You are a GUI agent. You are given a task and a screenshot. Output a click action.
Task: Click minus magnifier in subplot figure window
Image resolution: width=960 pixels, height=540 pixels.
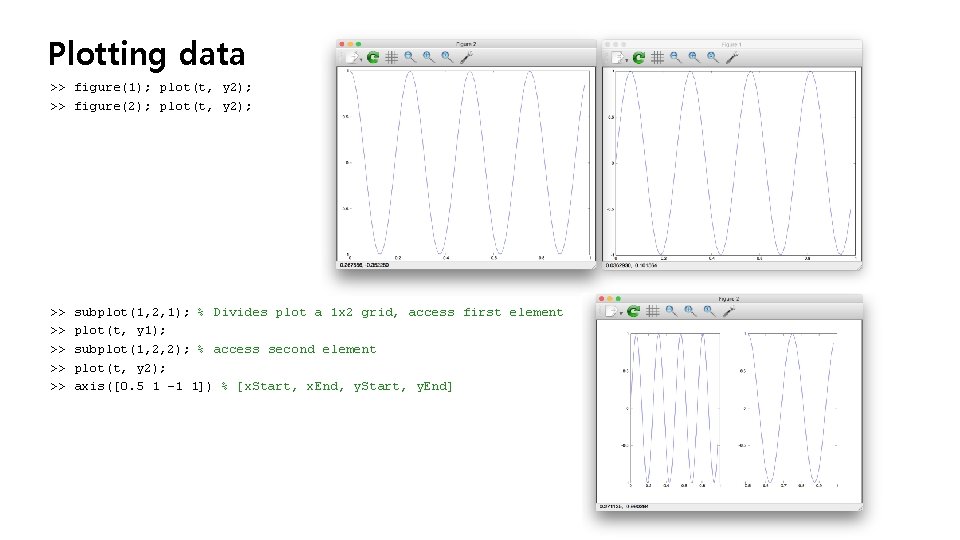coord(671,311)
